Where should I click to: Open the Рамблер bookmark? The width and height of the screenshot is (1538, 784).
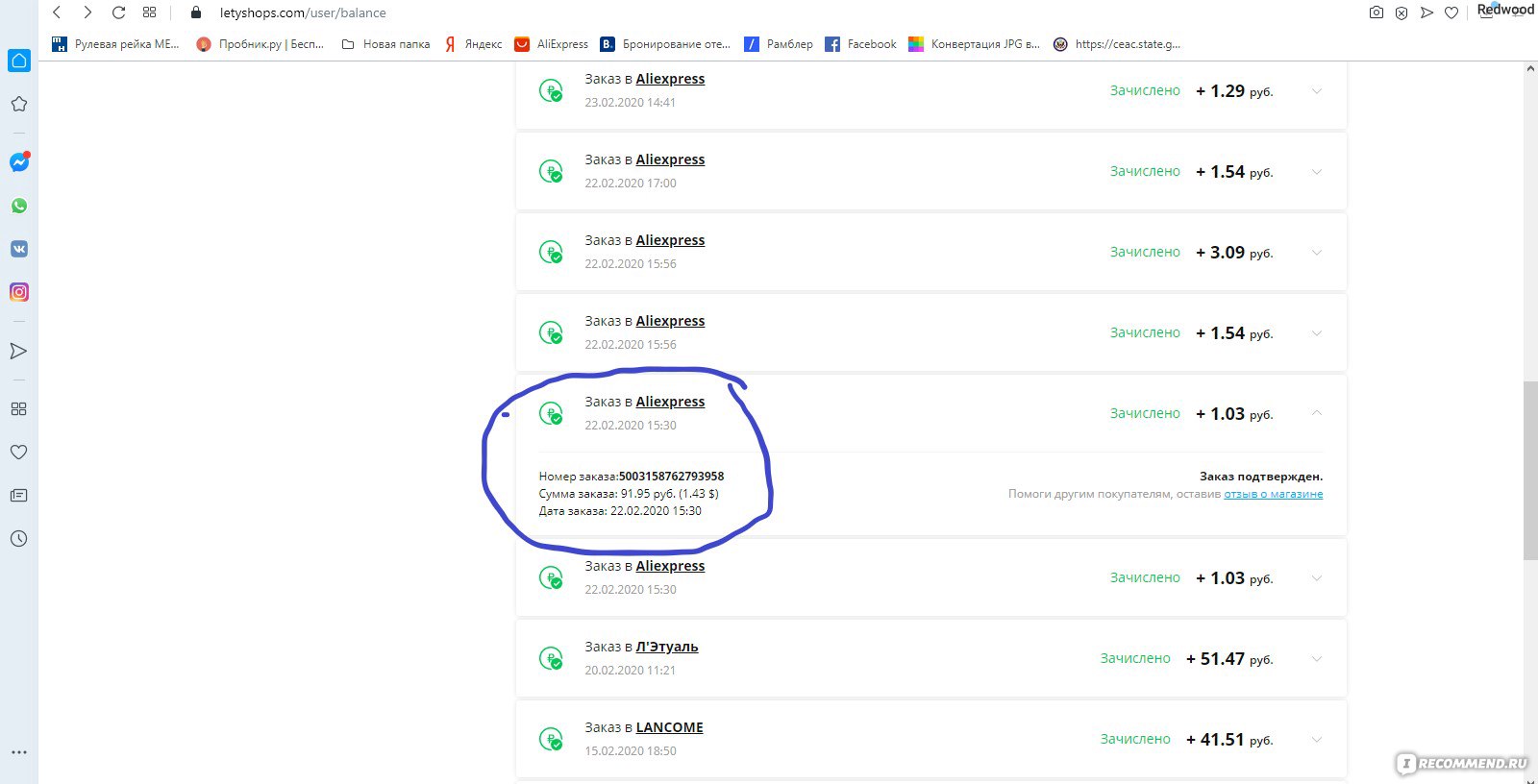779,44
